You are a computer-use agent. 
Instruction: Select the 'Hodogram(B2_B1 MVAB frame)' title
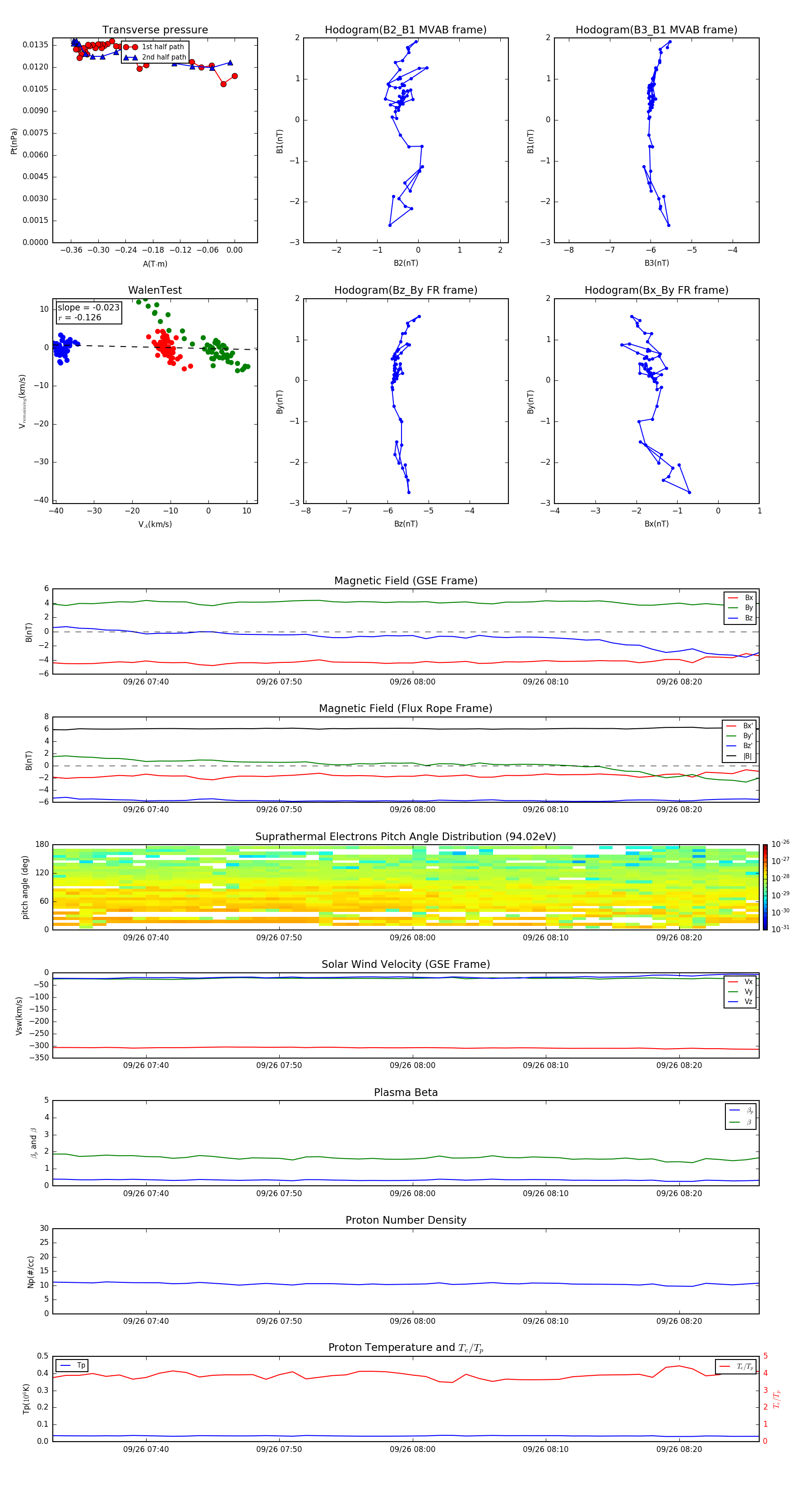click(406, 30)
